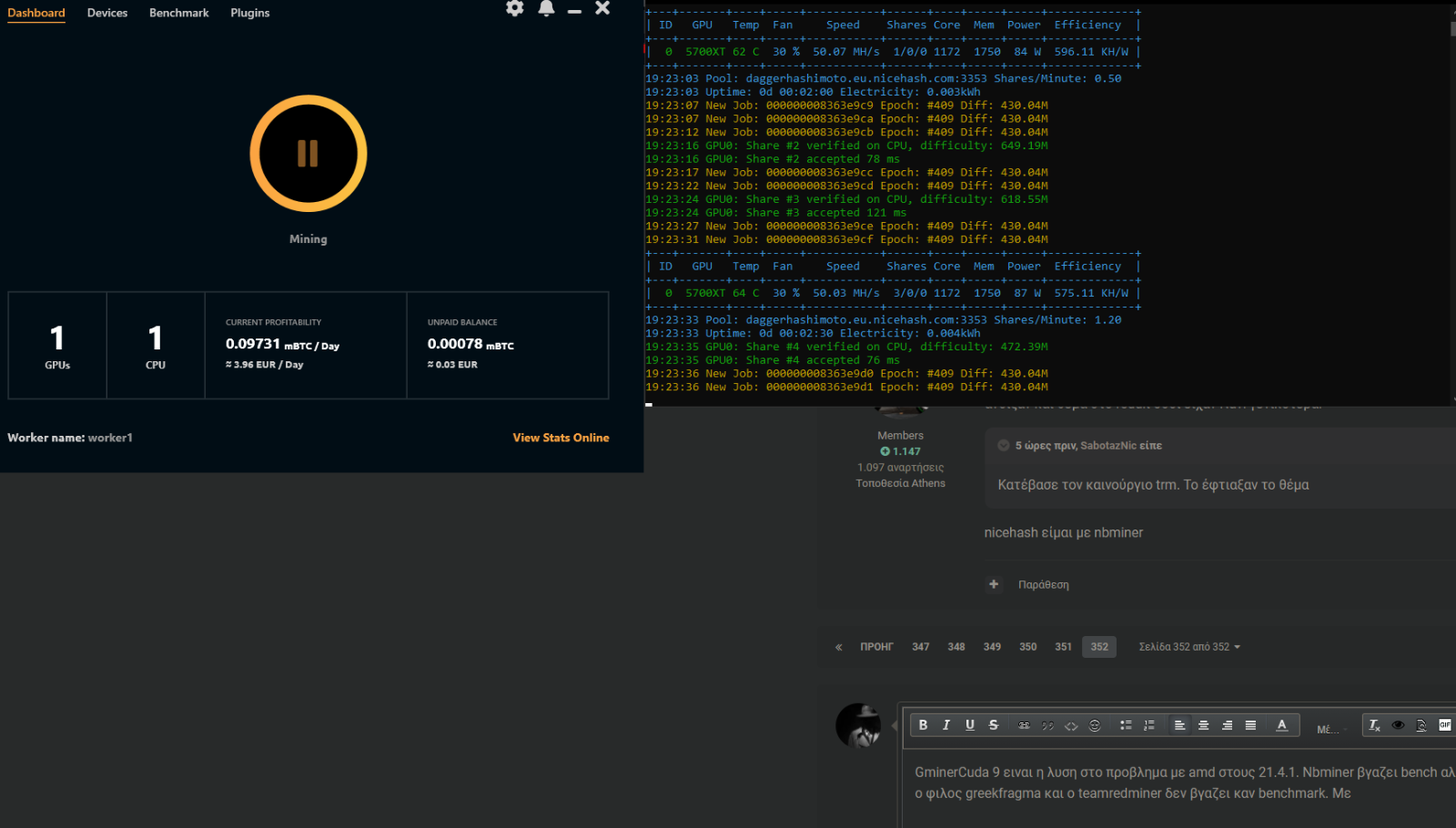
Task: Click the Unpaid Balance panel
Action: [x=508, y=346]
